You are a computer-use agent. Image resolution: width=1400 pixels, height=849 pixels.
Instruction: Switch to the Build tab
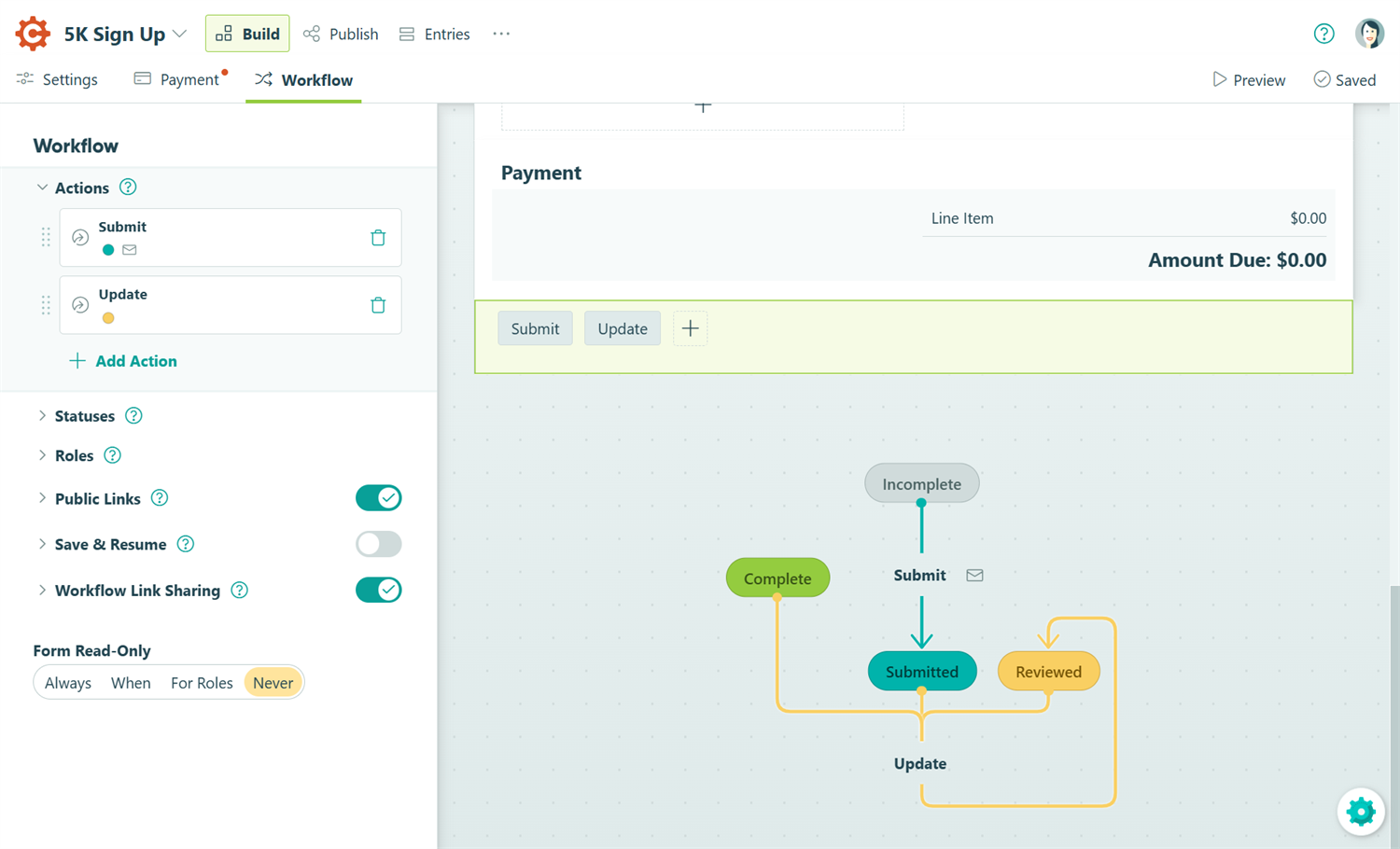click(x=247, y=34)
